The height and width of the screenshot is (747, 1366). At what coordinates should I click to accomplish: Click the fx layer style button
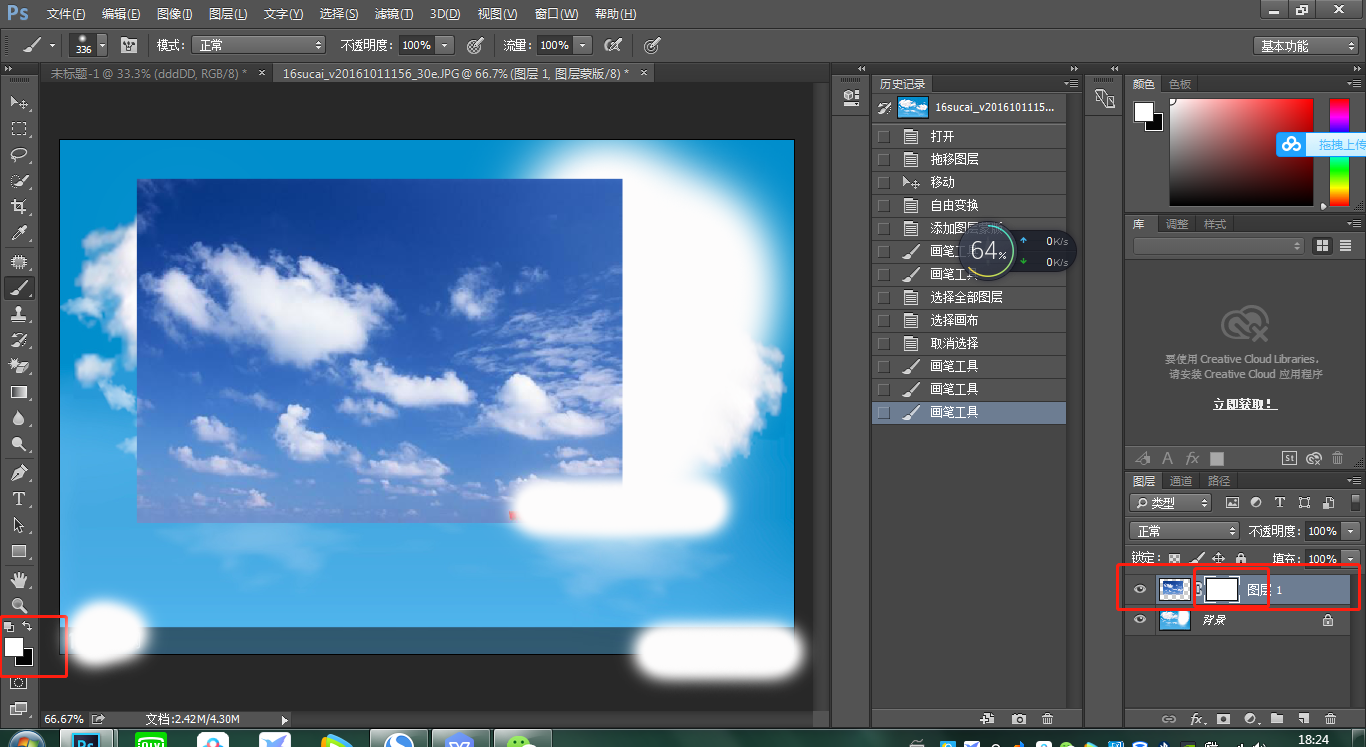click(x=1196, y=719)
